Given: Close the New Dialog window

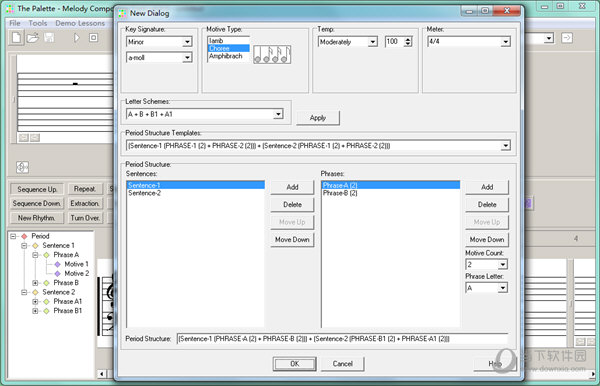Looking at the screenshot, I should 507,11.
